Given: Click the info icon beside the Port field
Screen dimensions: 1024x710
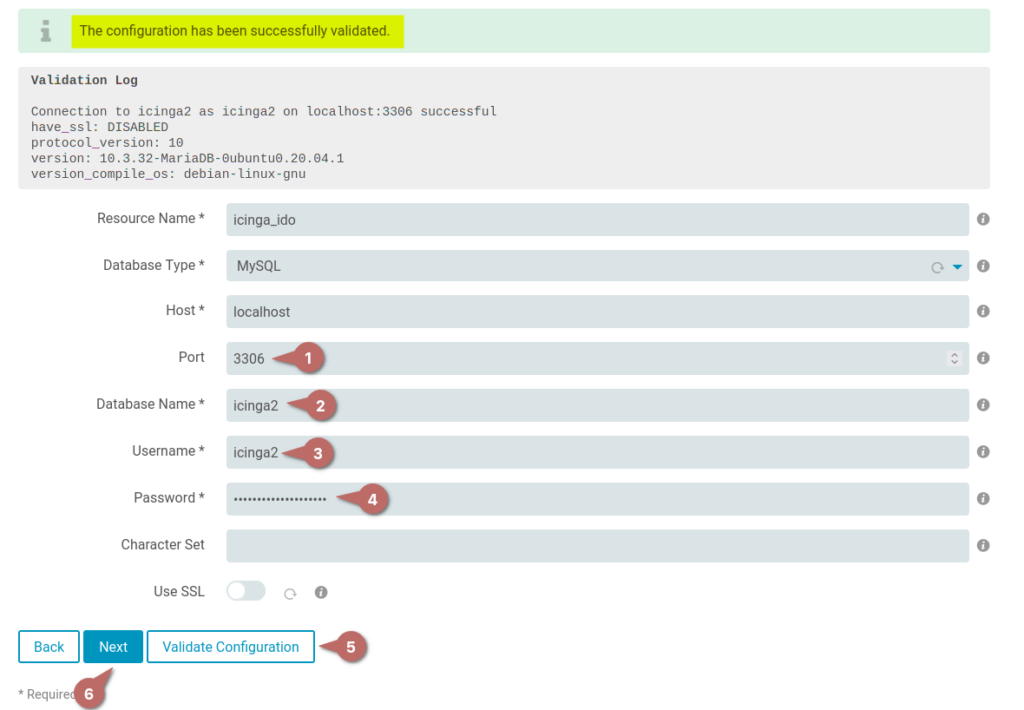Looking at the screenshot, I should (981, 358).
